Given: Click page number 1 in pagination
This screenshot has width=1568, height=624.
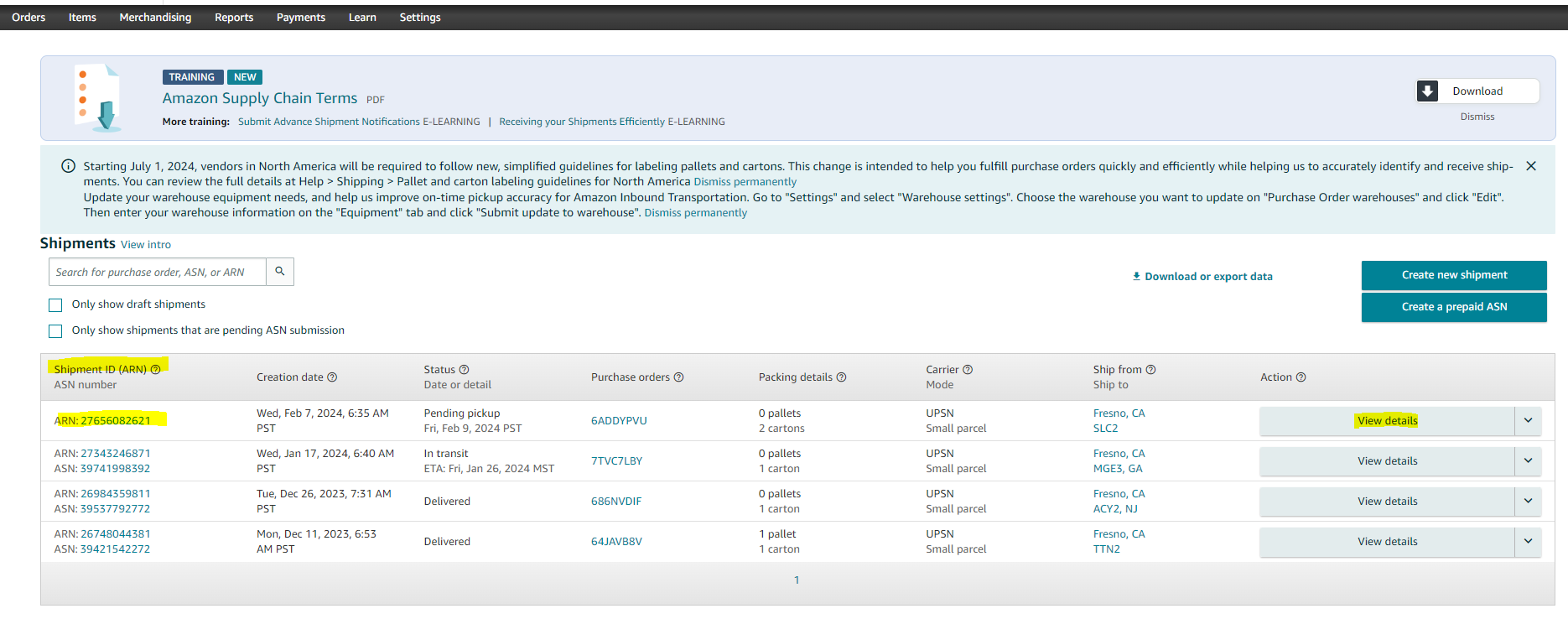Looking at the screenshot, I should pyautogui.click(x=797, y=580).
